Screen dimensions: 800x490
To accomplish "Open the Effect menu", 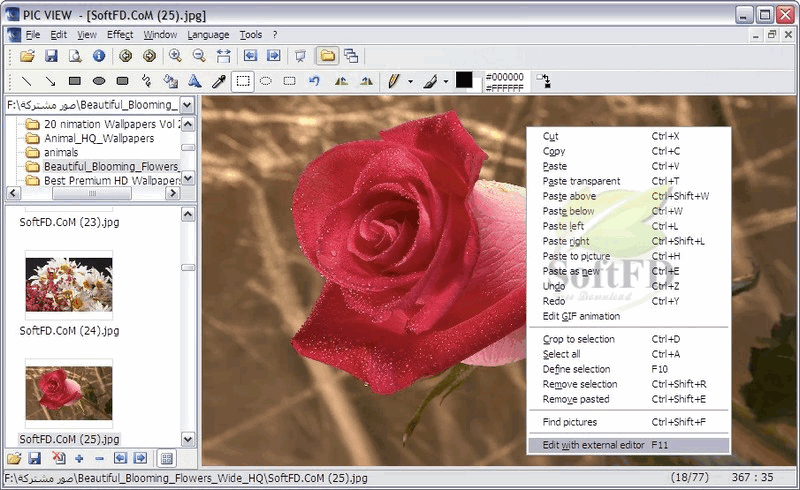I will coord(120,35).
